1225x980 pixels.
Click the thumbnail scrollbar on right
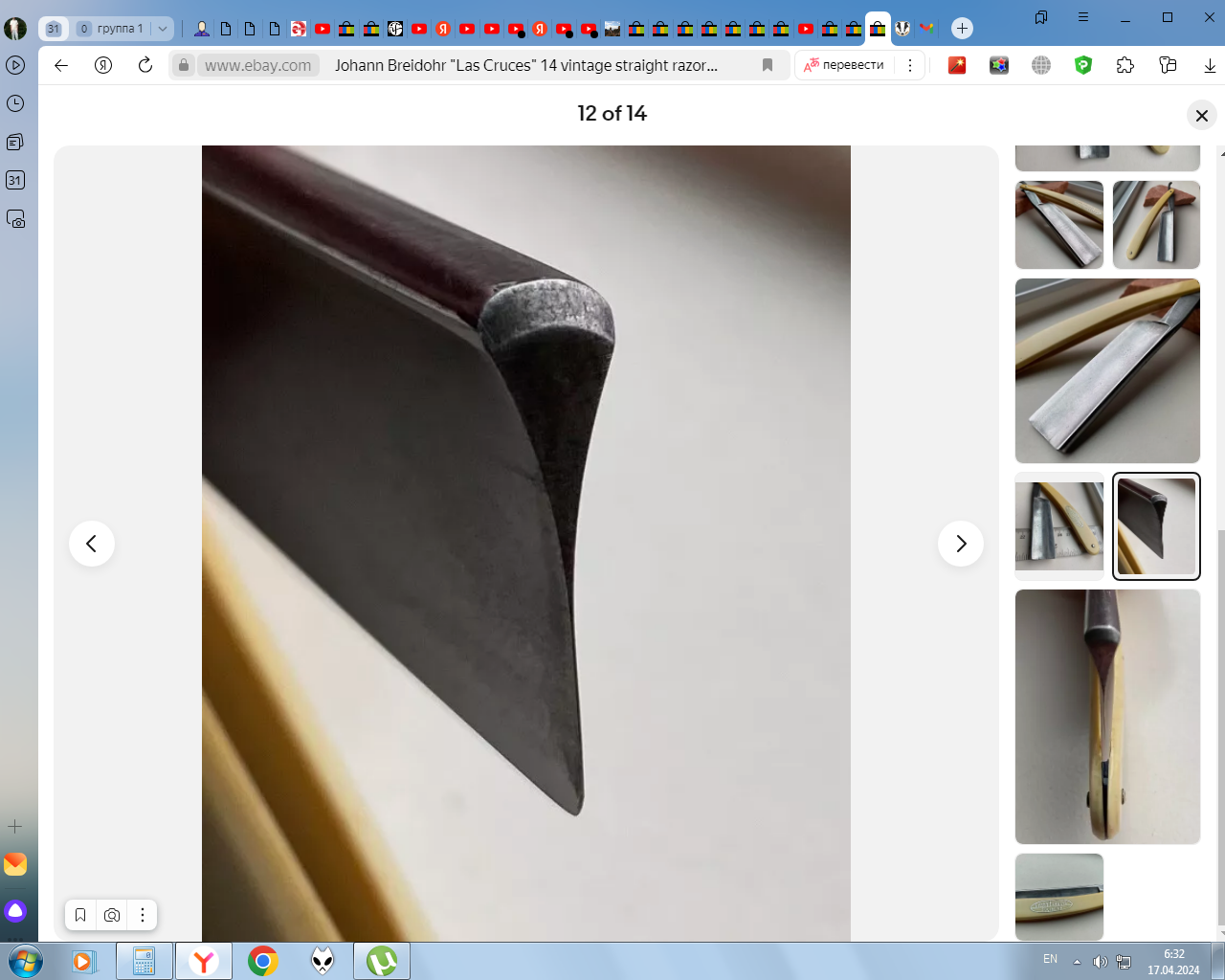click(1221, 727)
